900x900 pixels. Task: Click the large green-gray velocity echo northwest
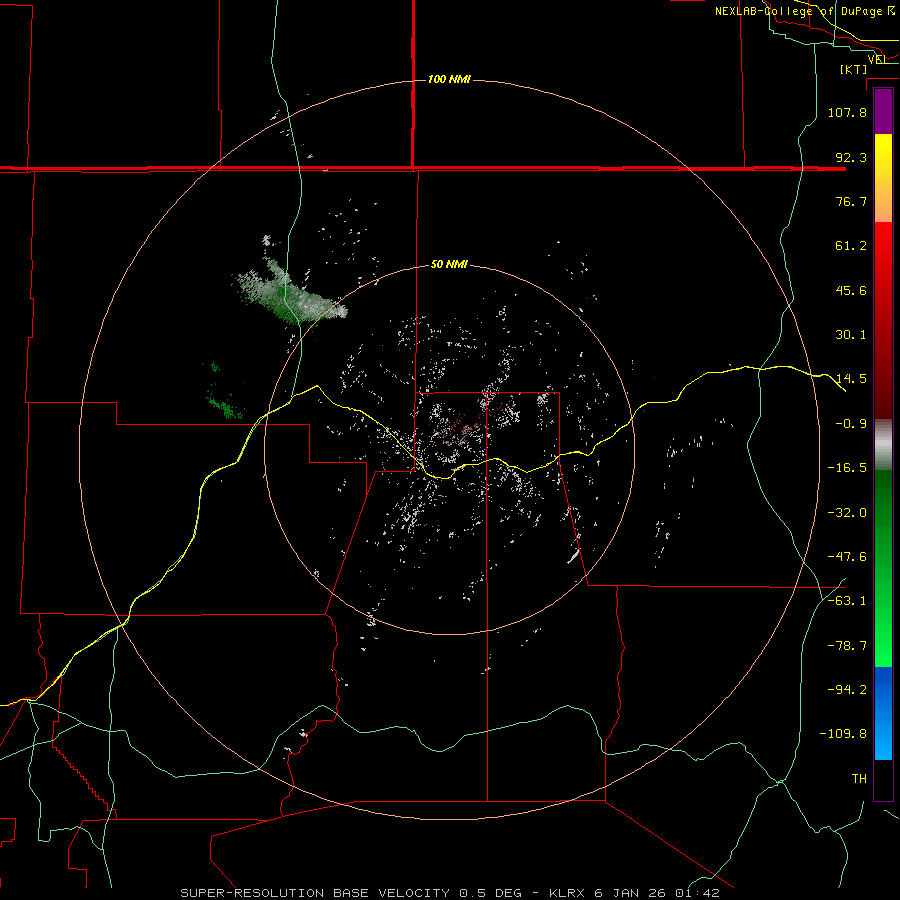pos(290,292)
